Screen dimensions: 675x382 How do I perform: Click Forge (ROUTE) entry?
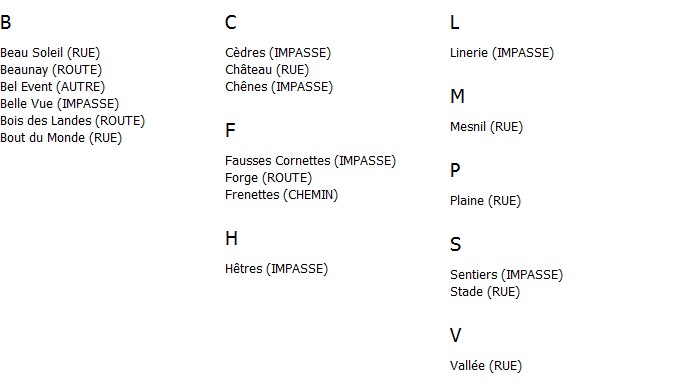coord(268,178)
